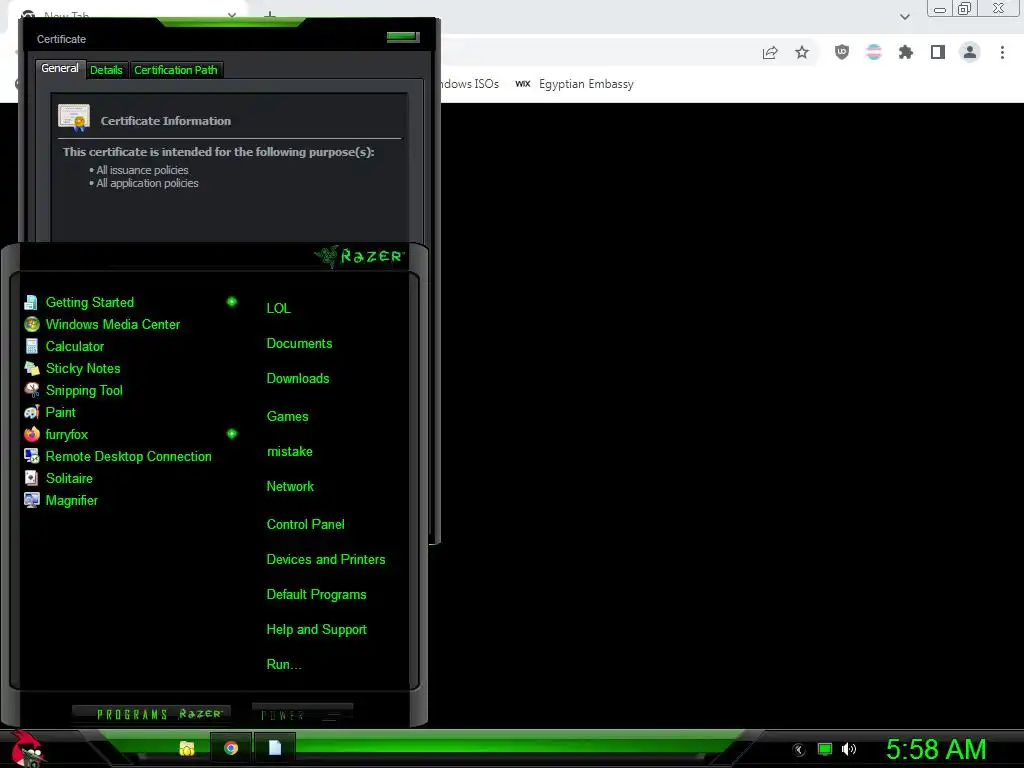Select the General tab in Certificate dialog
This screenshot has width=1024, height=768.
tap(60, 69)
